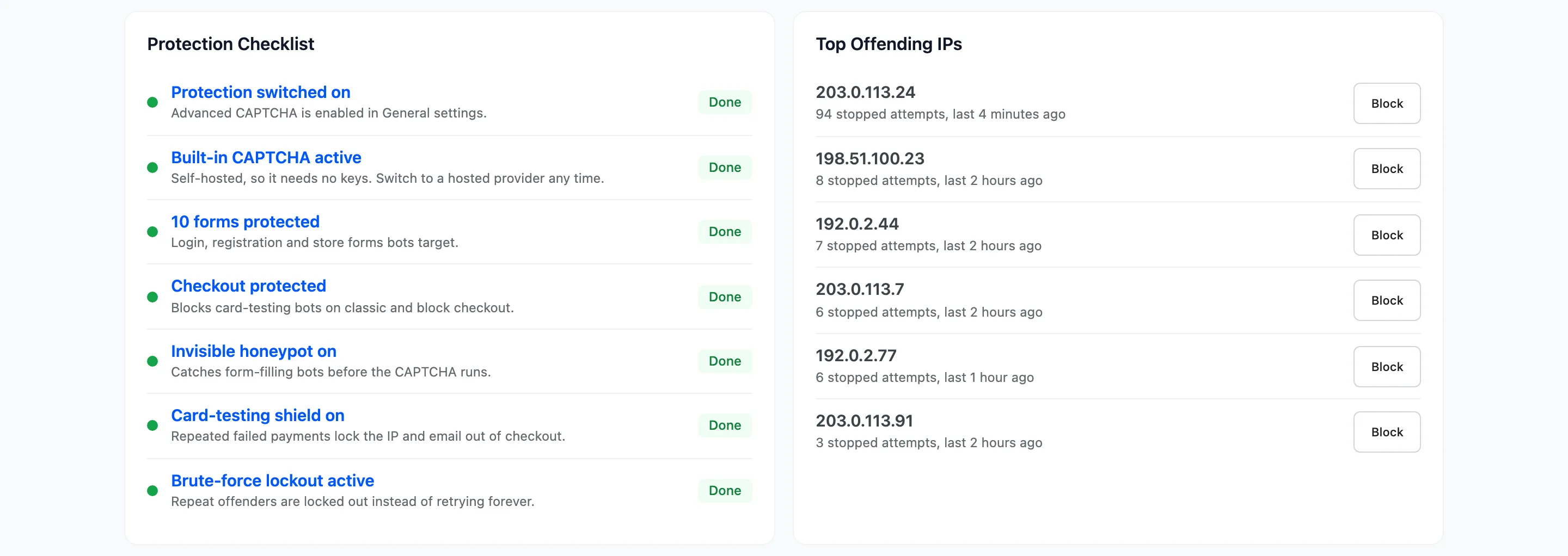Open the 'Invisible honeypot on' link
The width and height of the screenshot is (1568, 556).
(254, 351)
